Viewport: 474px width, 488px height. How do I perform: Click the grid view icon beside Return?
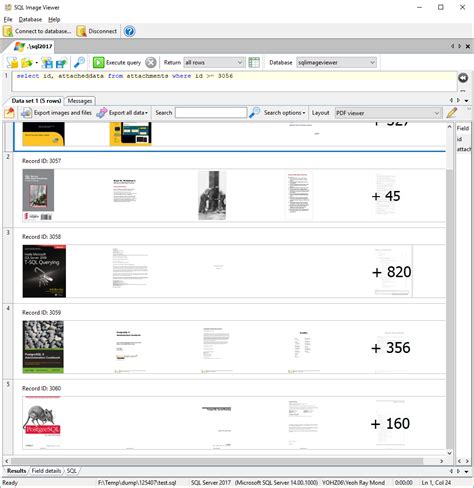point(254,62)
